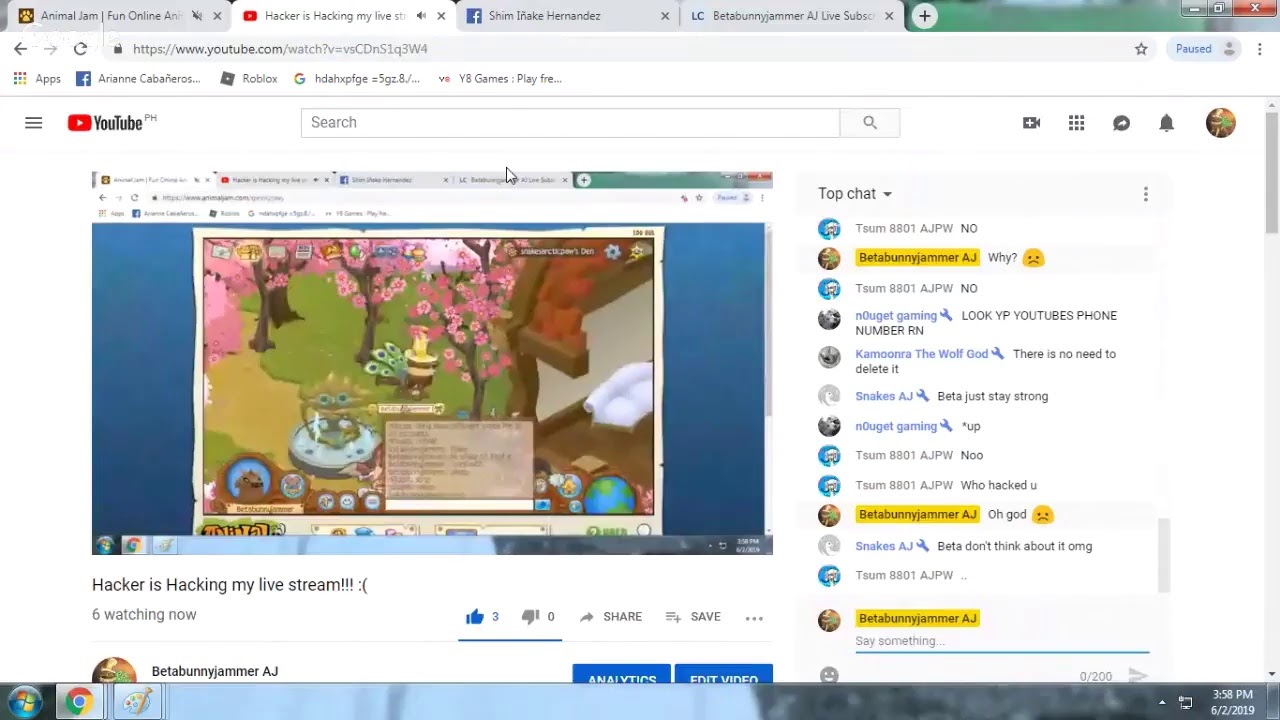Click the live chat scrollbar
1280x720 pixels.
1164,555
